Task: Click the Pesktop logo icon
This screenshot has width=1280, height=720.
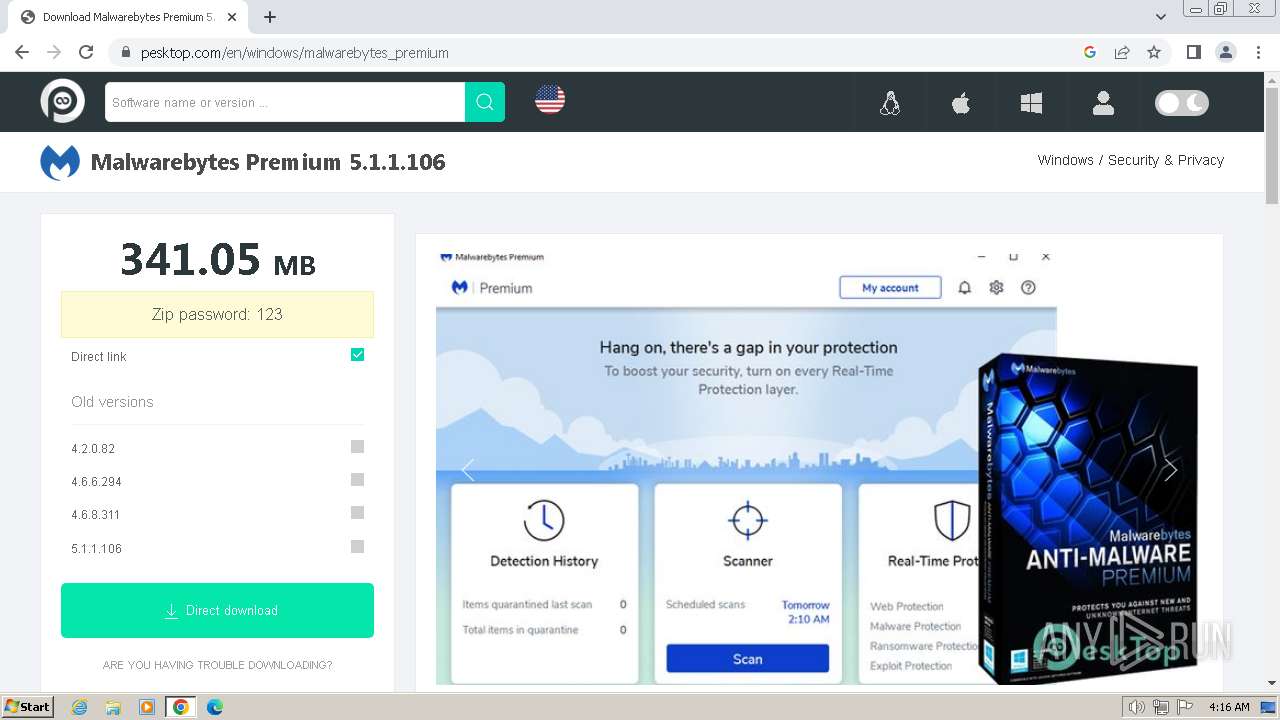Action: [62, 101]
